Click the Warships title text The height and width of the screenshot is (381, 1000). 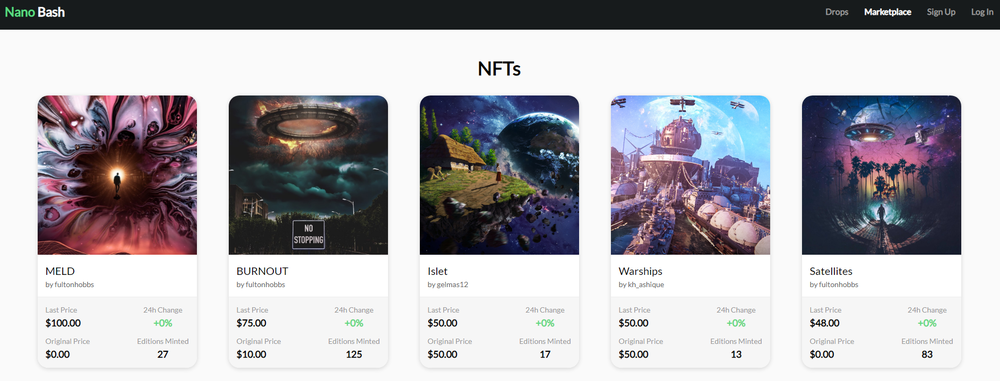640,271
